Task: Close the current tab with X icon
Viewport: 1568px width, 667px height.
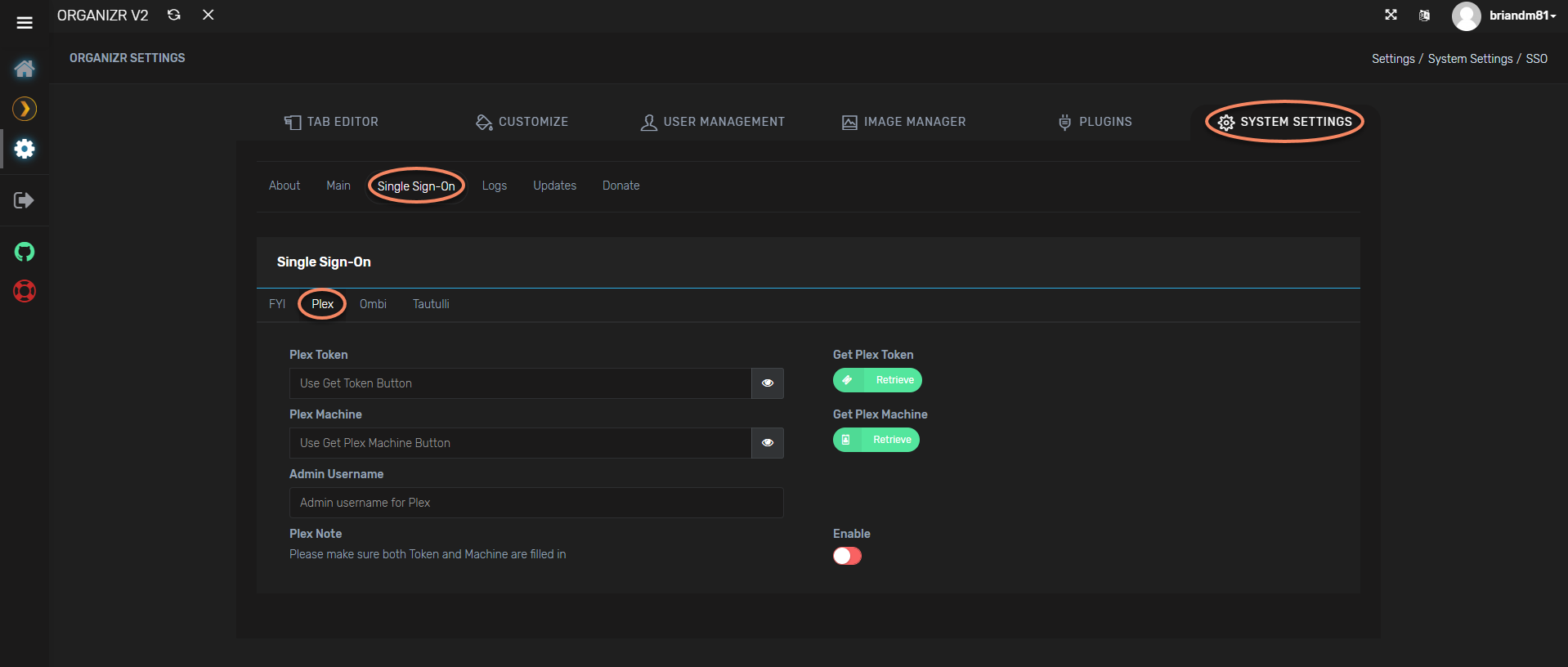Action: 208,15
